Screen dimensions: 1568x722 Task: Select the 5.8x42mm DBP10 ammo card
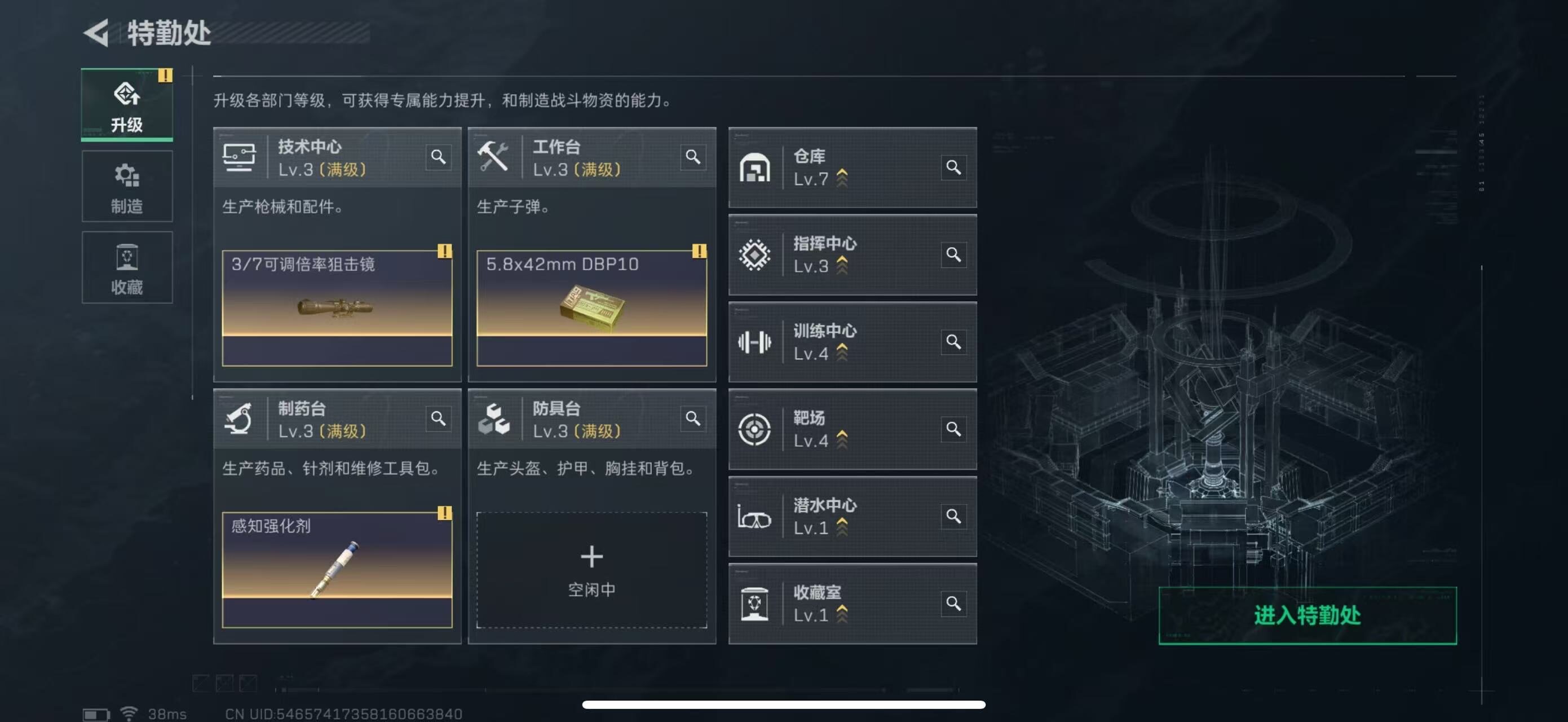click(x=591, y=308)
